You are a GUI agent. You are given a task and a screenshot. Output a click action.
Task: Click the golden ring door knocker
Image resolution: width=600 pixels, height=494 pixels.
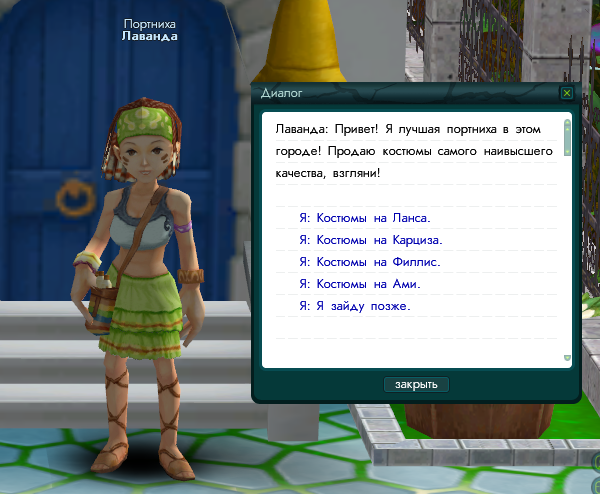73,195
